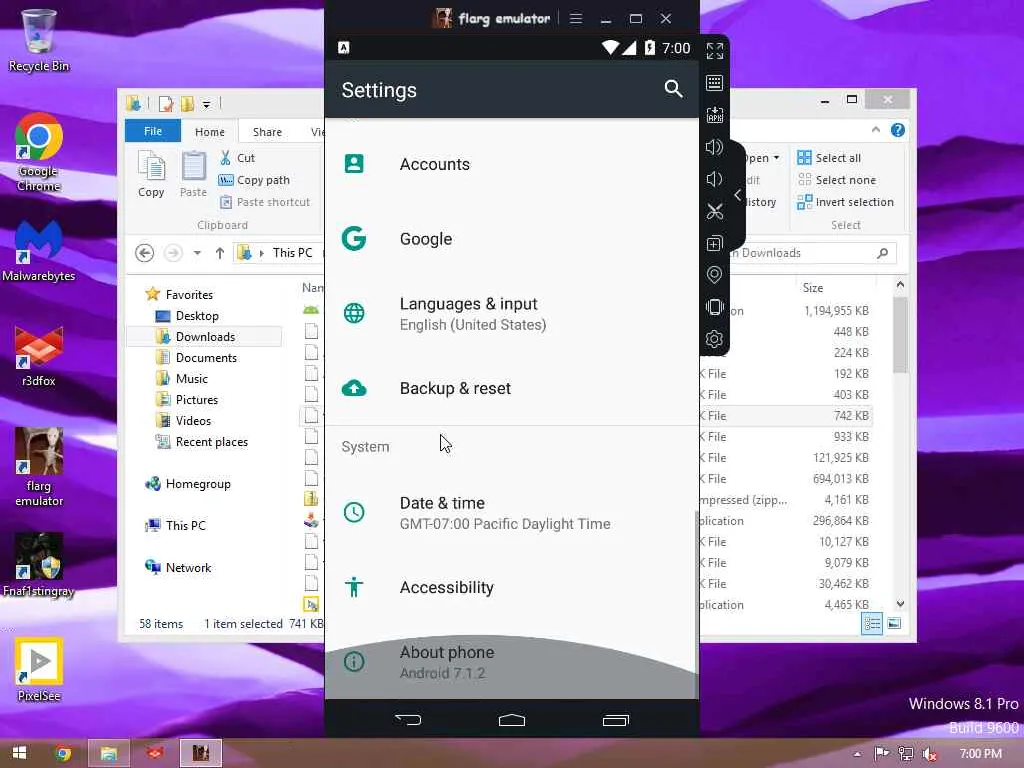Viewport: 1024px width, 768px height.
Task: Open Malwarebytes desktop shortcut
Action: click(39, 251)
